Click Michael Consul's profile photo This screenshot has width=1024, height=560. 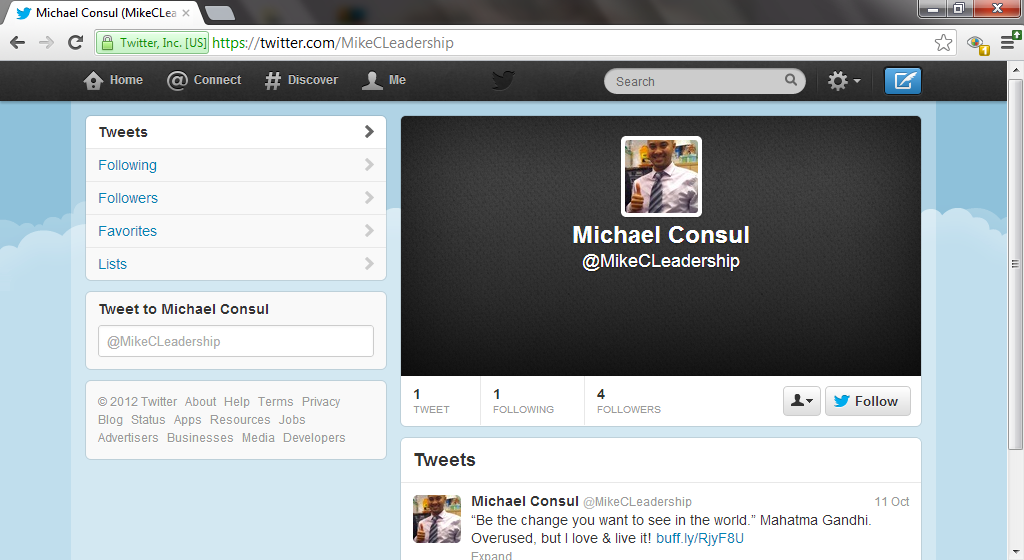pyautogui.click(x=661, y=176)
